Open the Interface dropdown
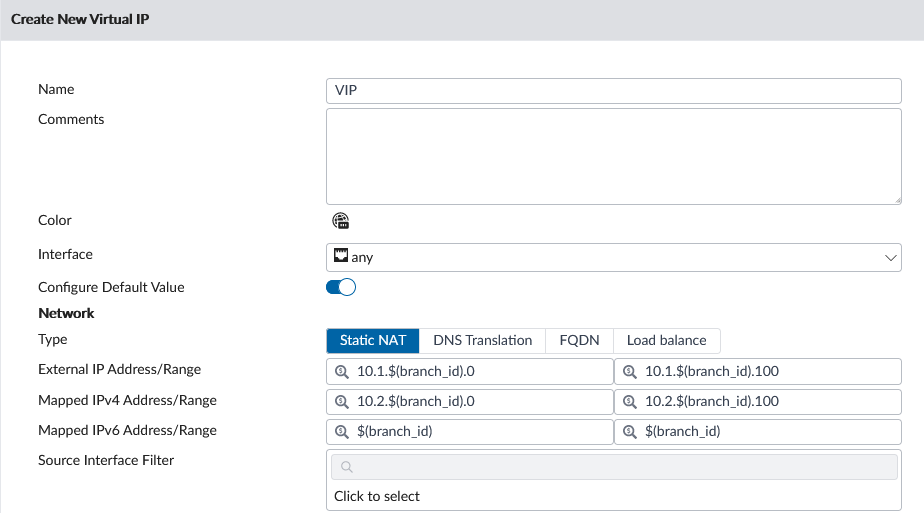Screen dimensions: 924x513 tap(613, 257)
